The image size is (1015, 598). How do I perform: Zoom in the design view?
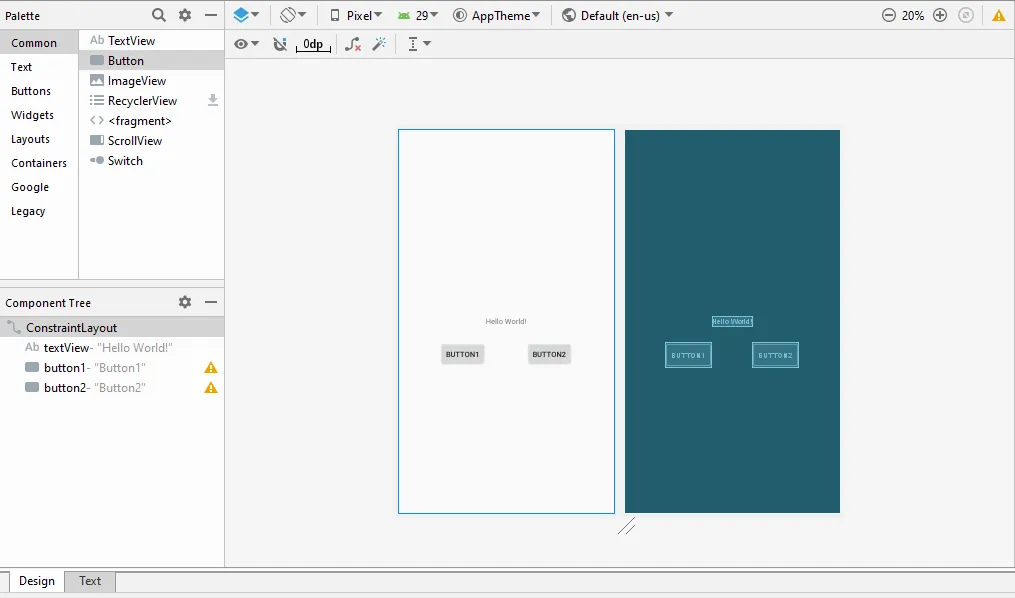coord(940,16)
